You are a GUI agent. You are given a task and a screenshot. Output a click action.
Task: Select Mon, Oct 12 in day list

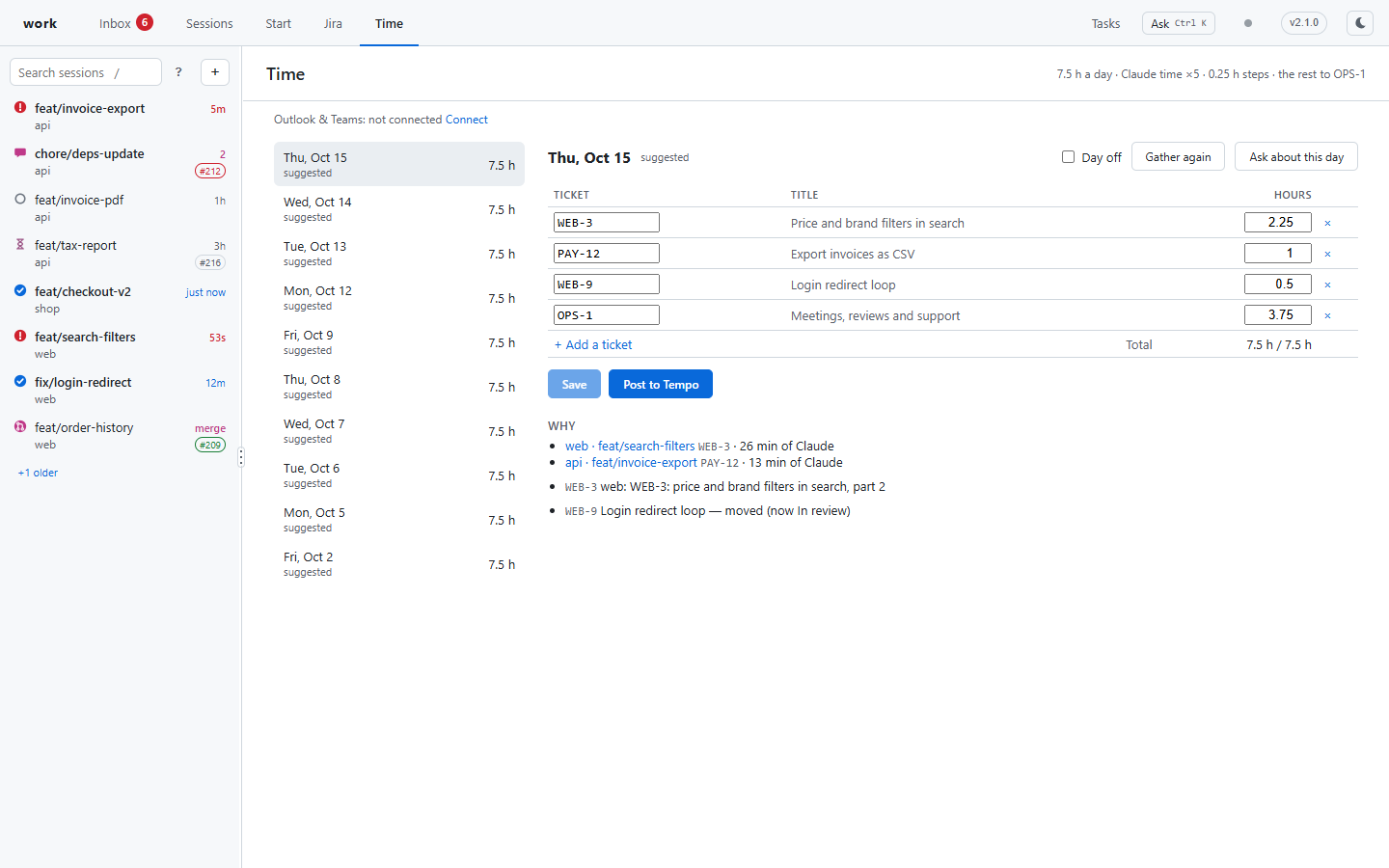(399, 298)
